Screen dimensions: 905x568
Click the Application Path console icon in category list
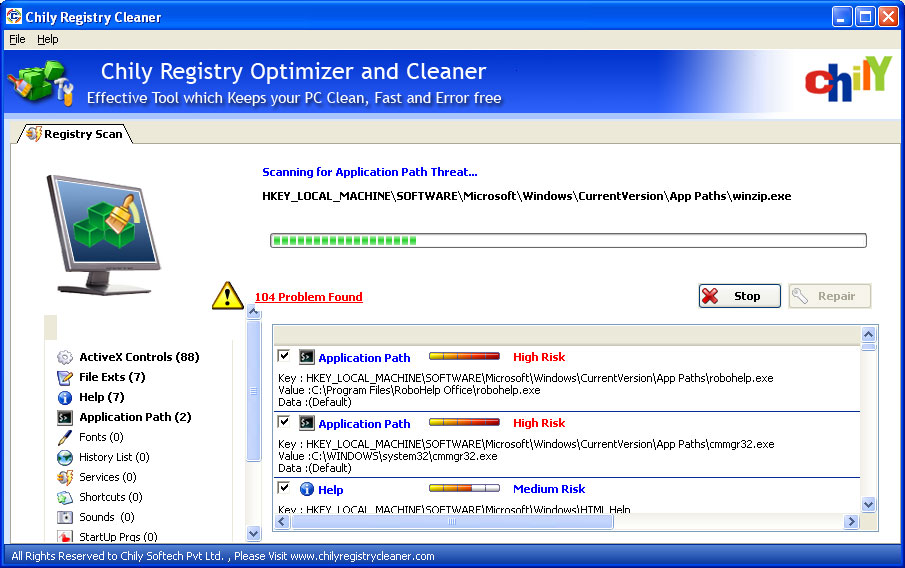point(65,417)
